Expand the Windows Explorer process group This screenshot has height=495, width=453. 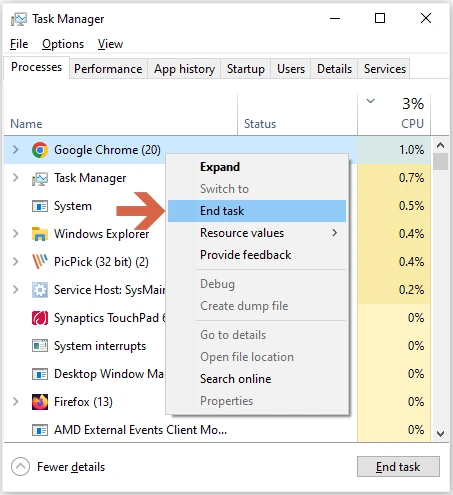point(15,234)
